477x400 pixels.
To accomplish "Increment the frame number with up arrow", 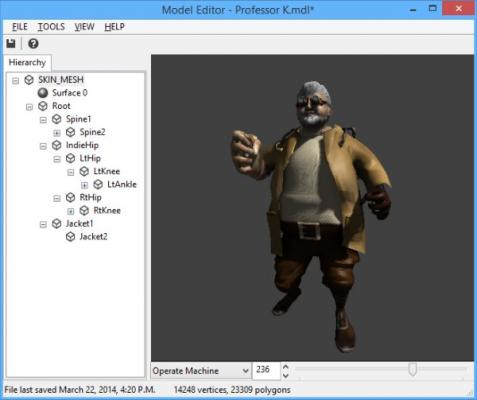I will click(285, 367).
